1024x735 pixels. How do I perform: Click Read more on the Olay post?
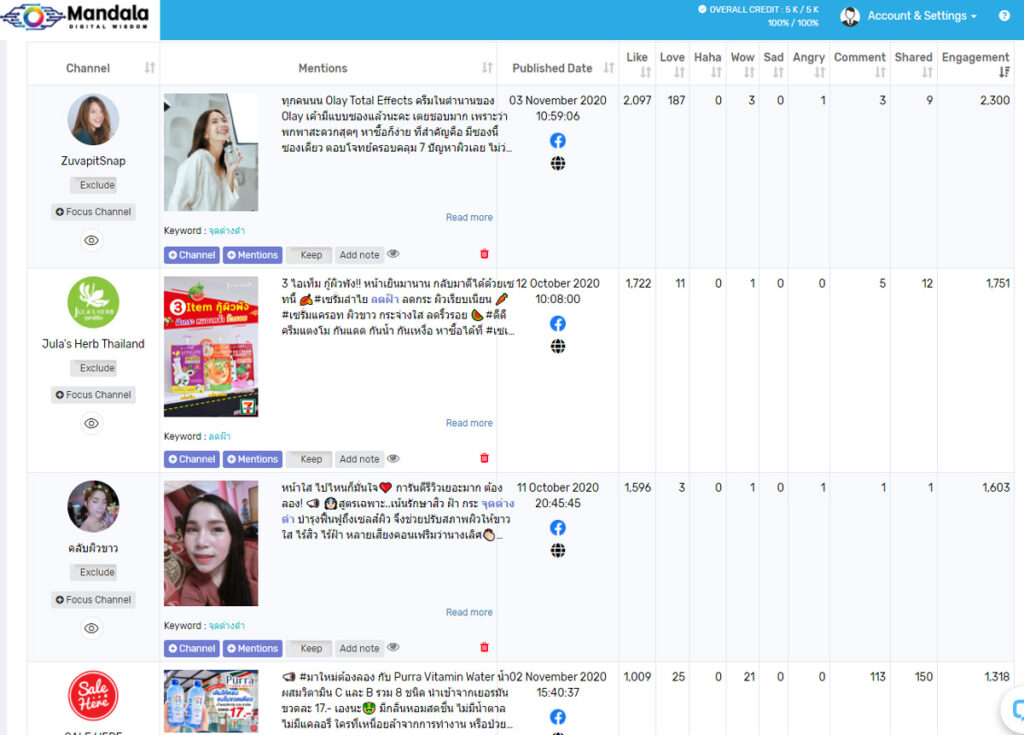pyautogui.click(x=469, y=217)
